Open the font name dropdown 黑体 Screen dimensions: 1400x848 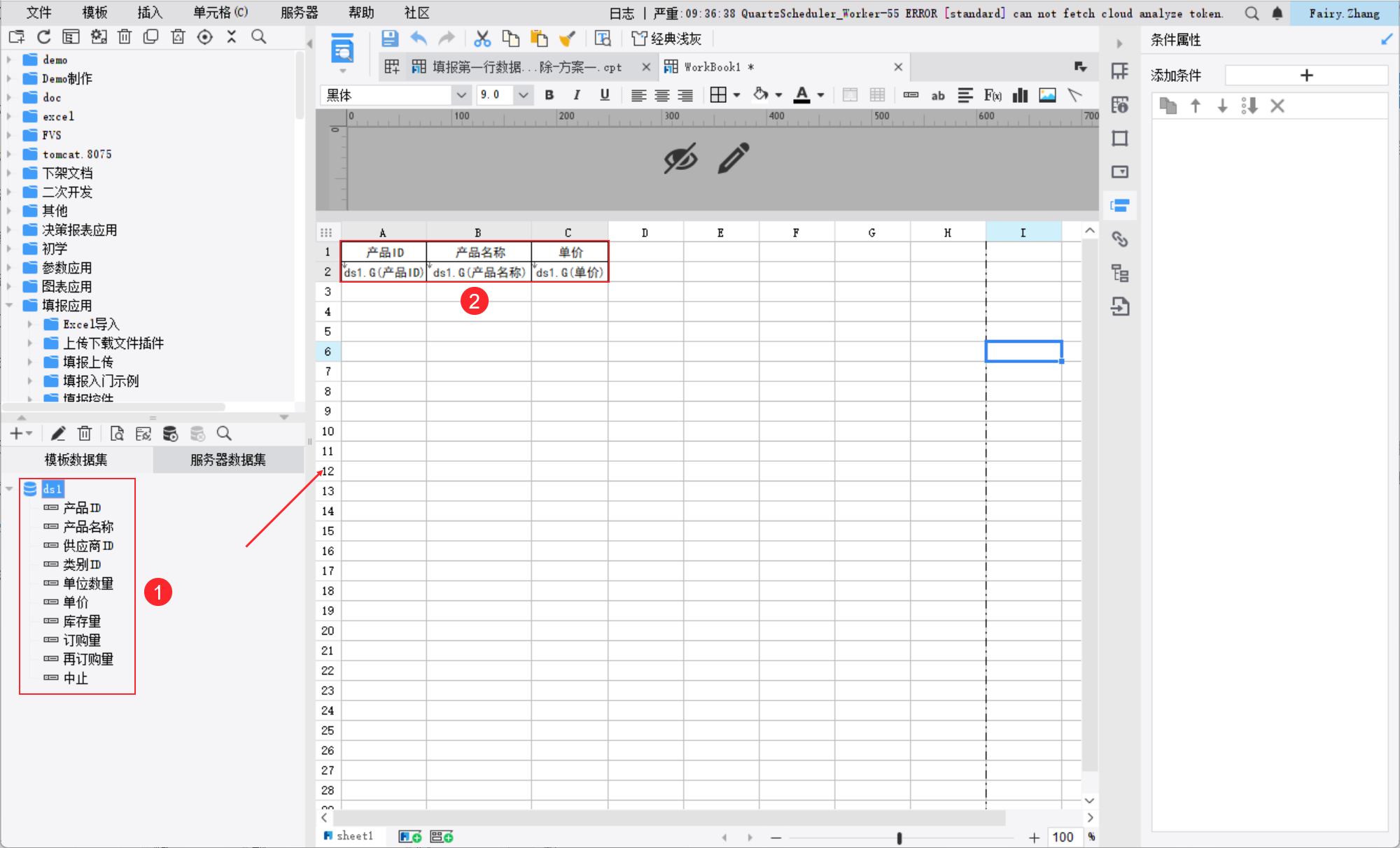tap(461, 95)
